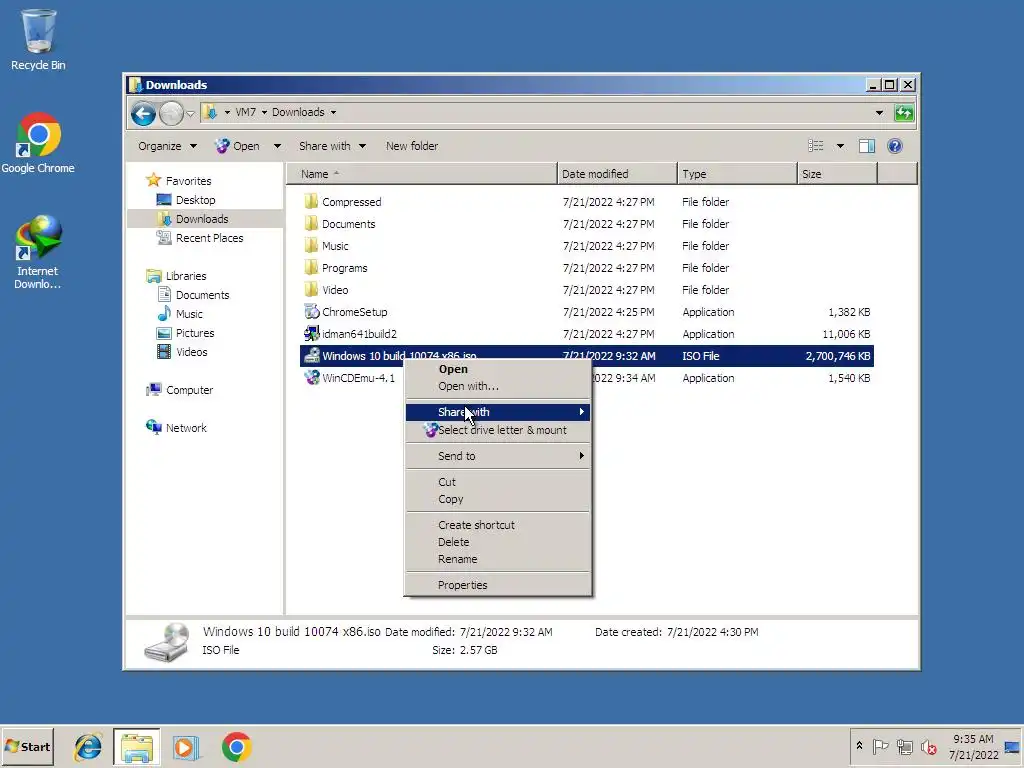Open address bar history dropdown arrow
Image resolution: width=1024 pixels, height=768 pixels.
879,113
